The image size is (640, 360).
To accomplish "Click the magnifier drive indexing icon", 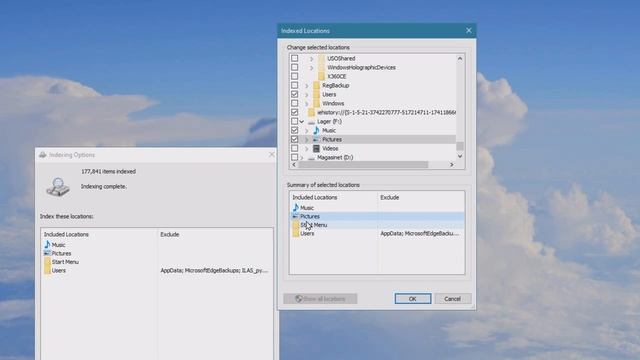I will (x=58, y=187).
